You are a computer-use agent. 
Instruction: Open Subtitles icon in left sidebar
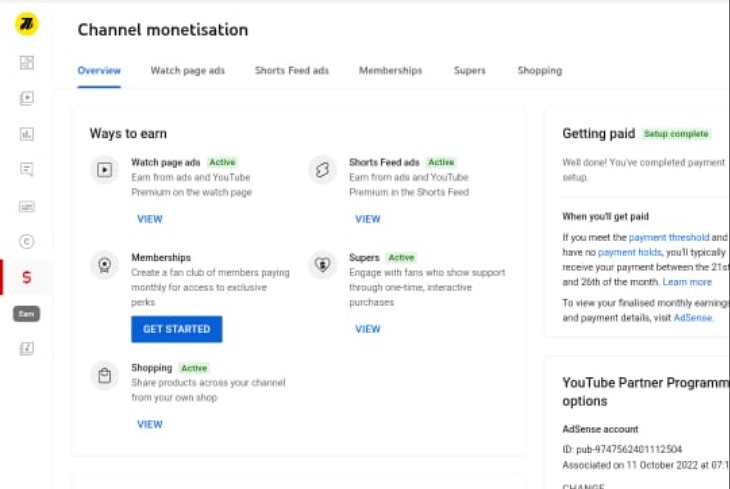[27, 206]
